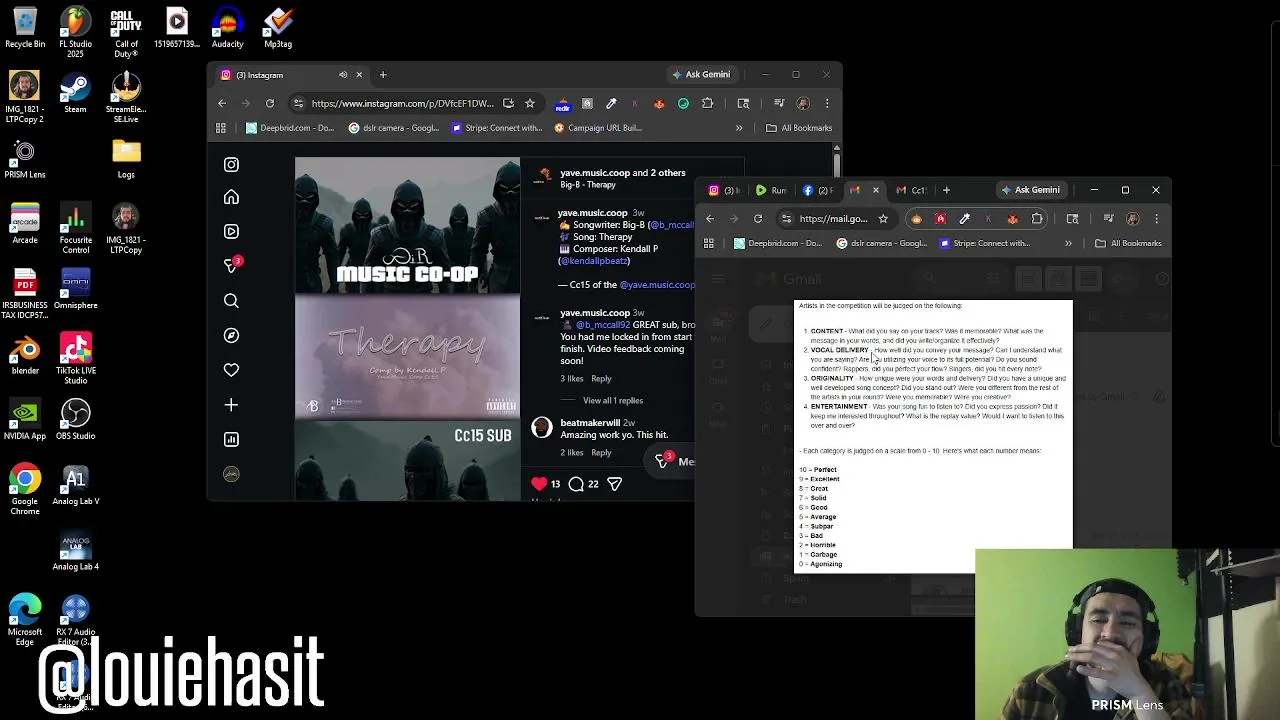
Task: Reload the Instagram page
Action: coord(270,103)
